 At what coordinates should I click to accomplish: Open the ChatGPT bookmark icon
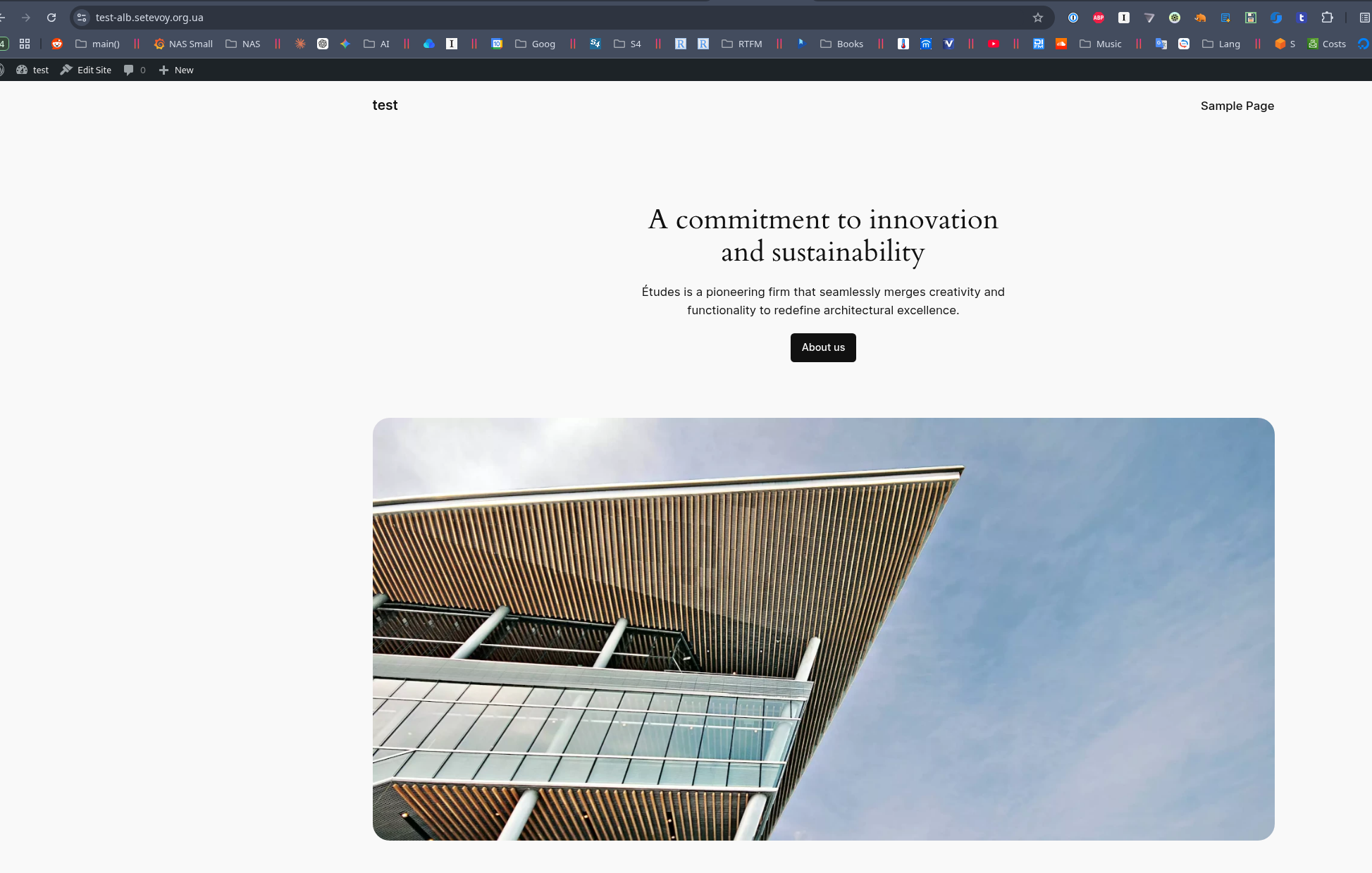323,44
